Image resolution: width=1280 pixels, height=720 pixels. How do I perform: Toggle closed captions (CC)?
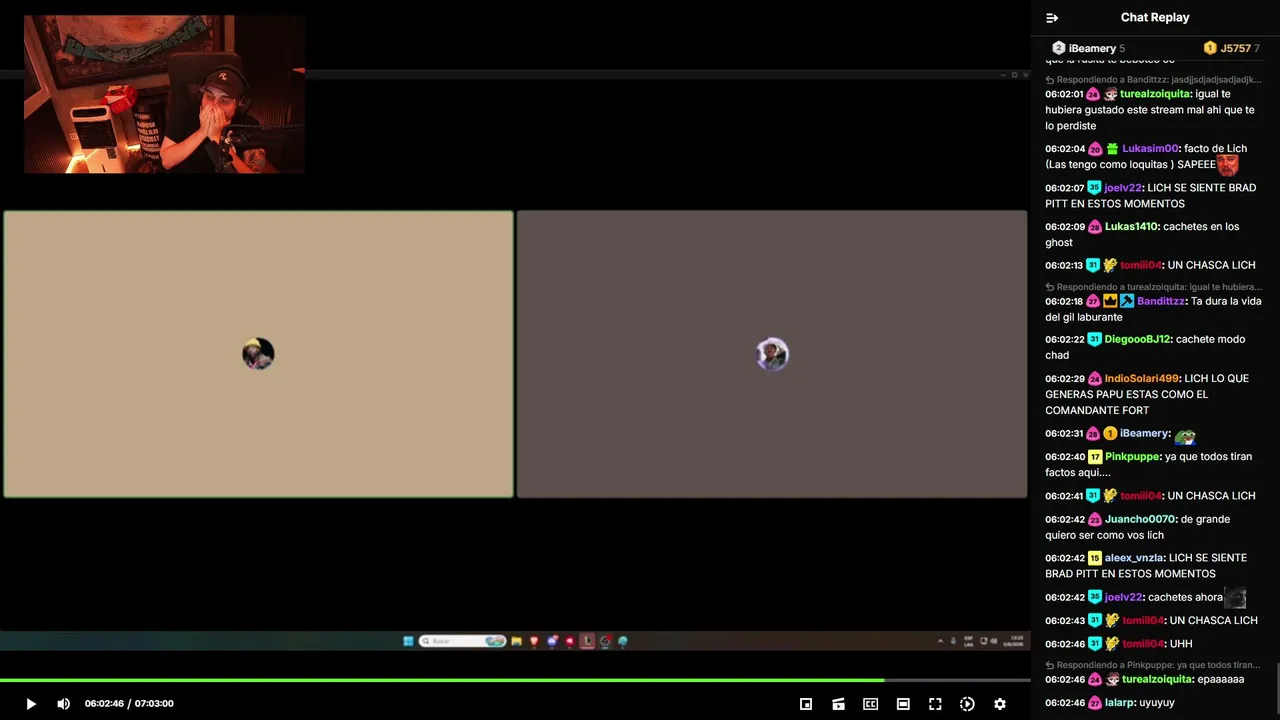pos(870,704)
